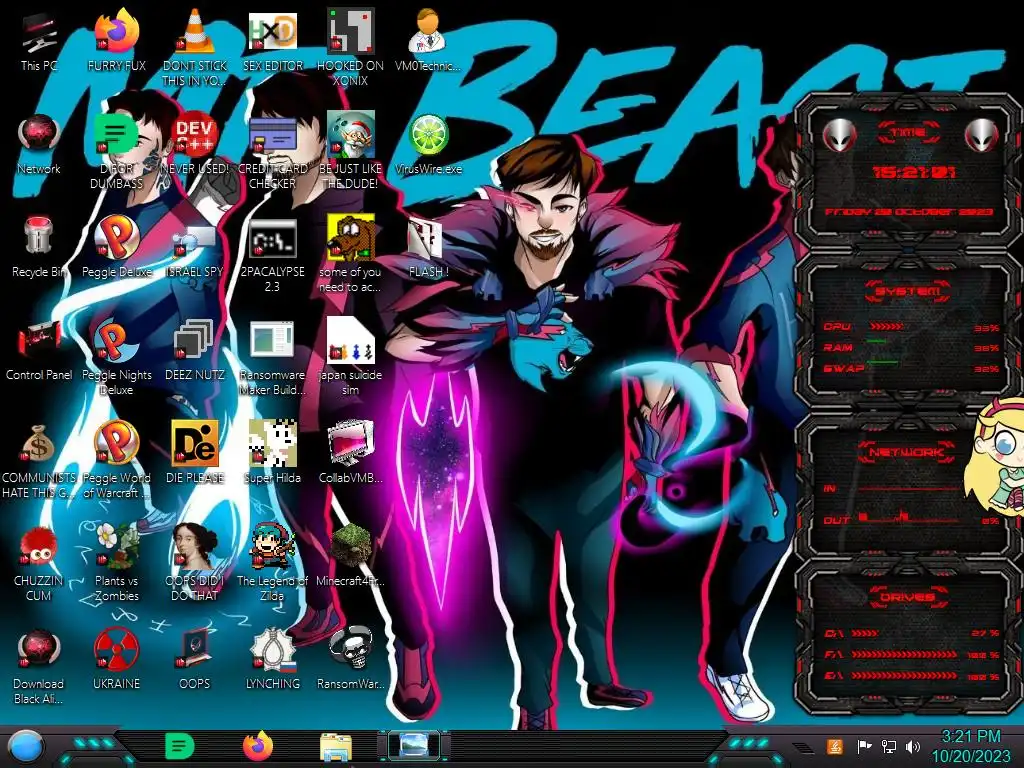1024x768 pixels.
Task: Open Action Center flag tray icon
Action: pos(864,746)
